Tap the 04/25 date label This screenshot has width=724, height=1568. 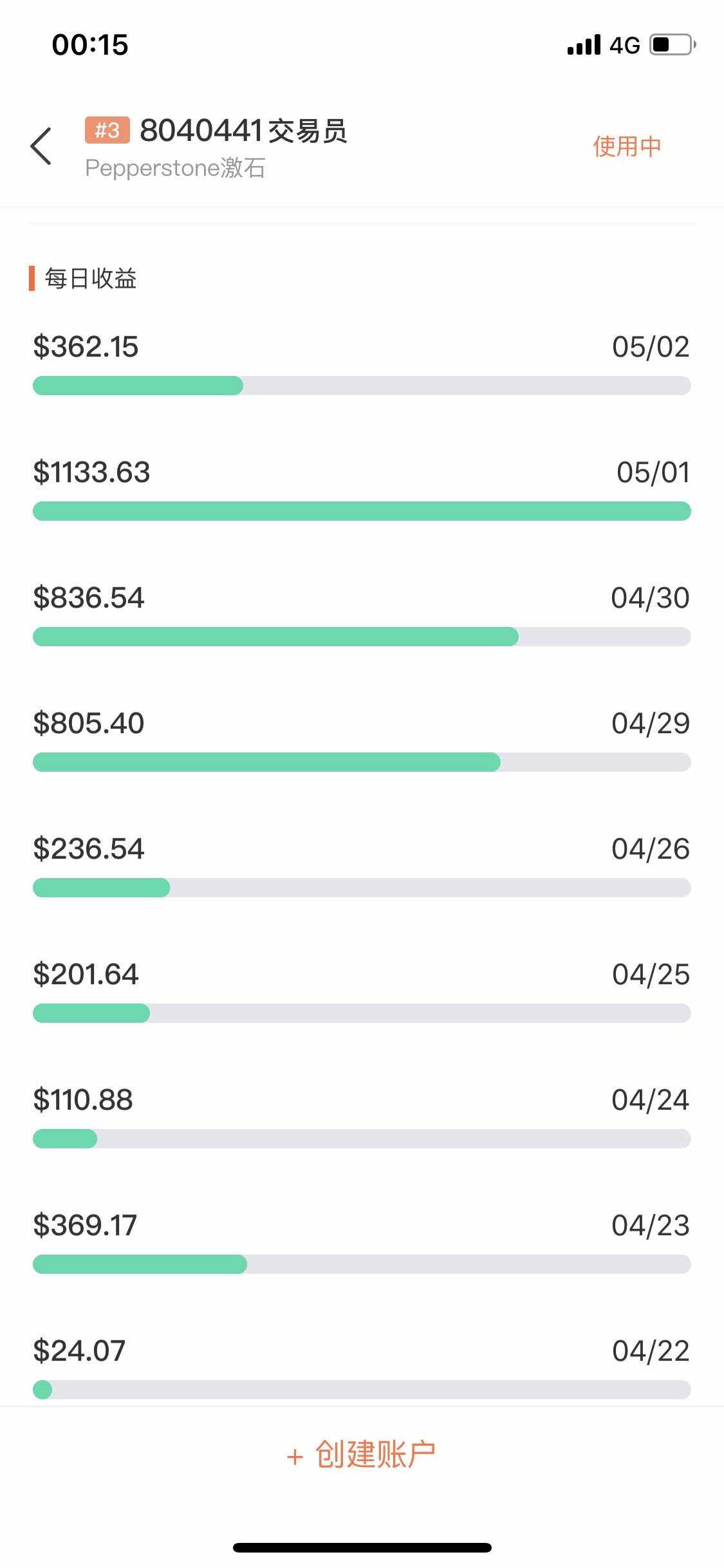[651, 975]
